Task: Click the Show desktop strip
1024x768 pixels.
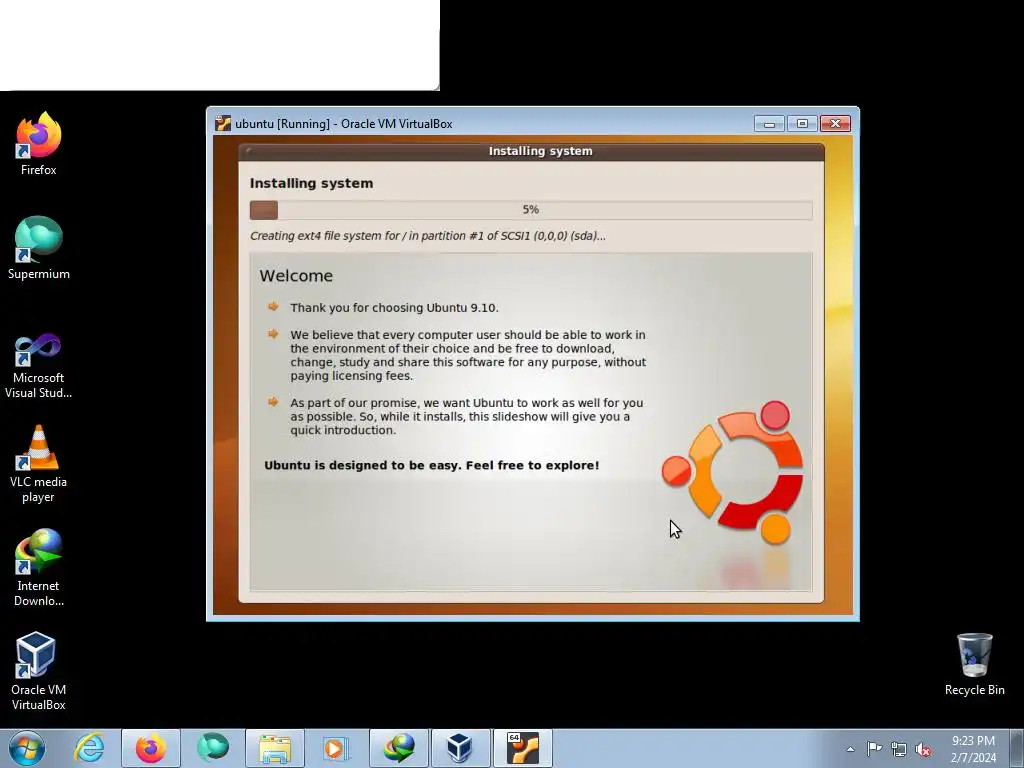Action: pyautogui.click(x=1017, y=748)
